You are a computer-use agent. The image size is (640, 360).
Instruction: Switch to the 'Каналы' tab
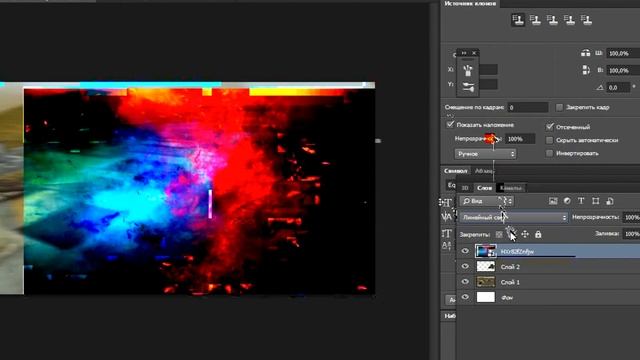[511, 188]
